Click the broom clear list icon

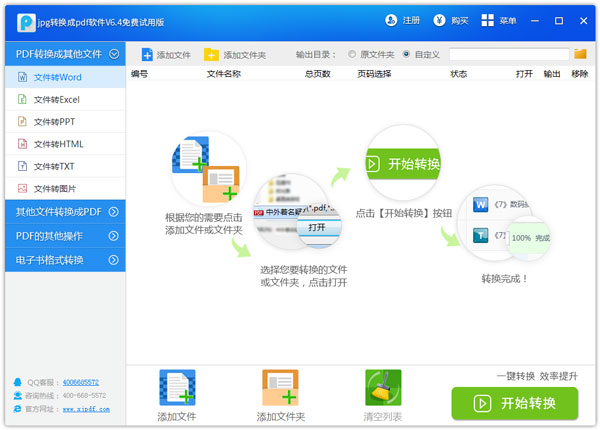pos(383,388)
